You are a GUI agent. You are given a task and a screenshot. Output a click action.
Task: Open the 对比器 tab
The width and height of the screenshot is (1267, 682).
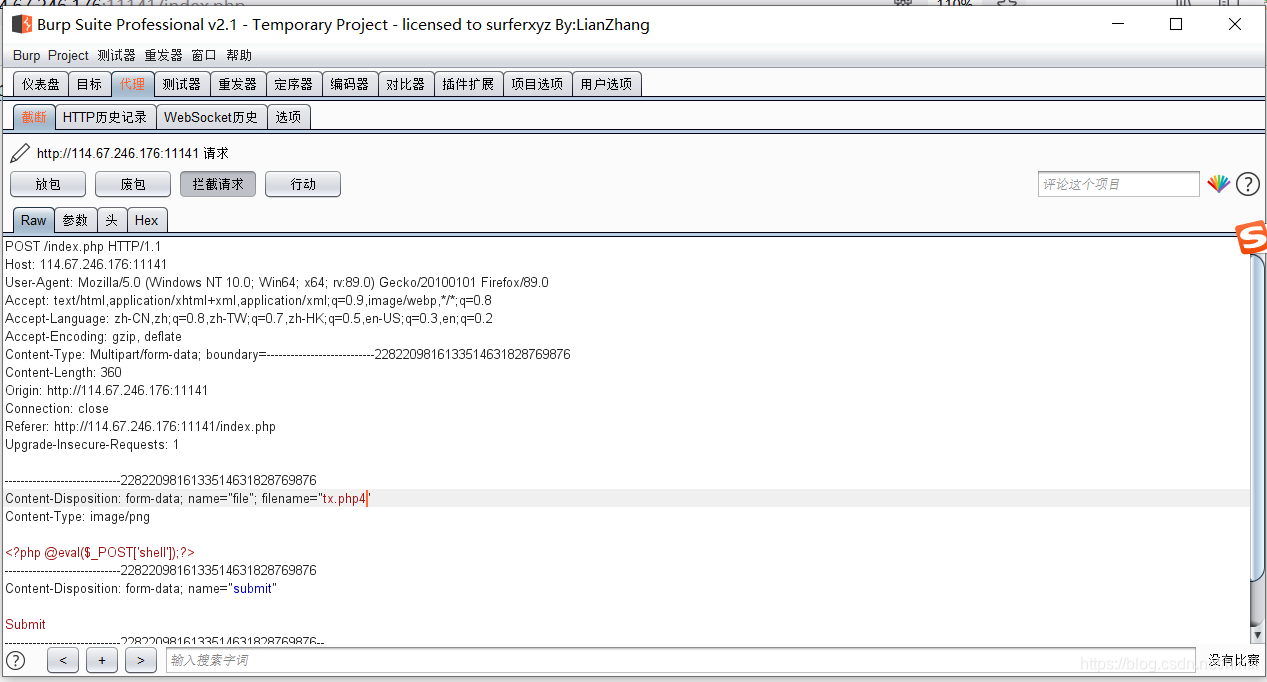coord(405,85)
